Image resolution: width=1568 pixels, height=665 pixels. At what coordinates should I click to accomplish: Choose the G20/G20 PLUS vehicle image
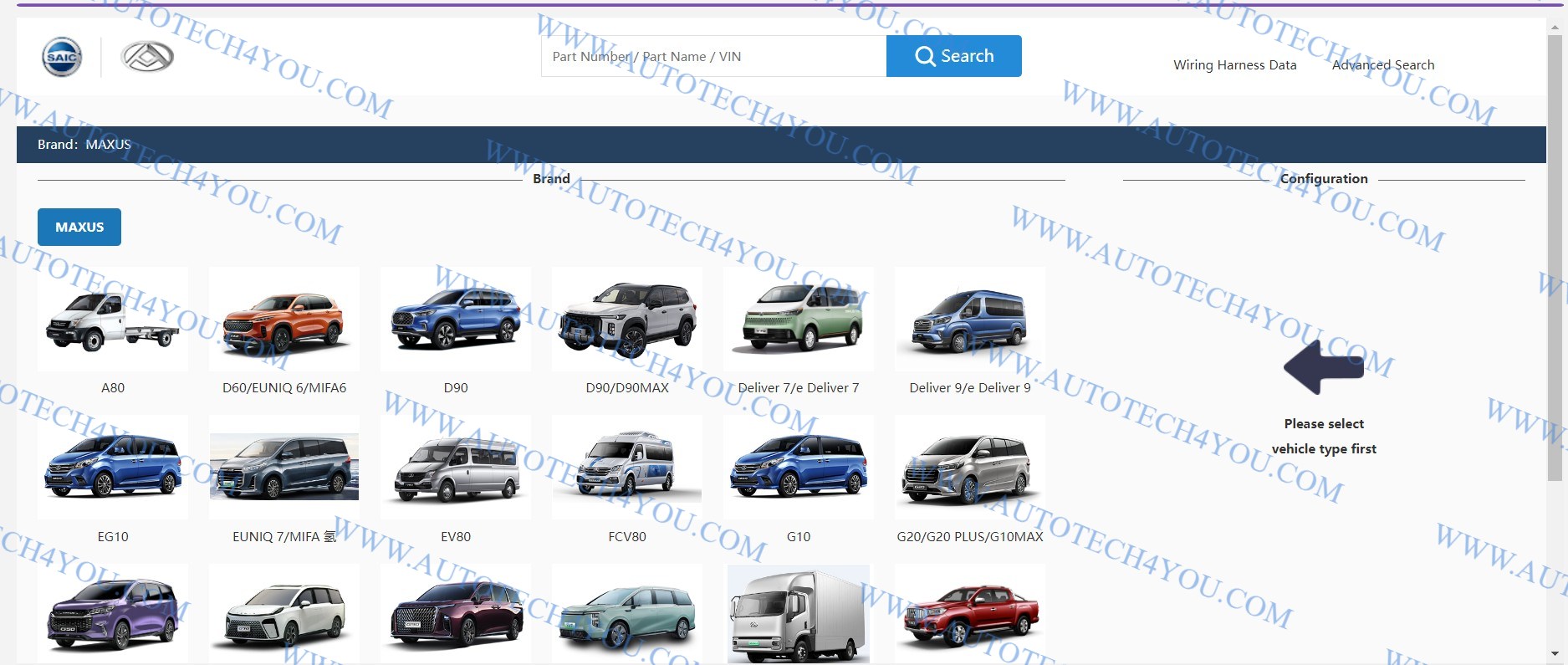[970, 468]
